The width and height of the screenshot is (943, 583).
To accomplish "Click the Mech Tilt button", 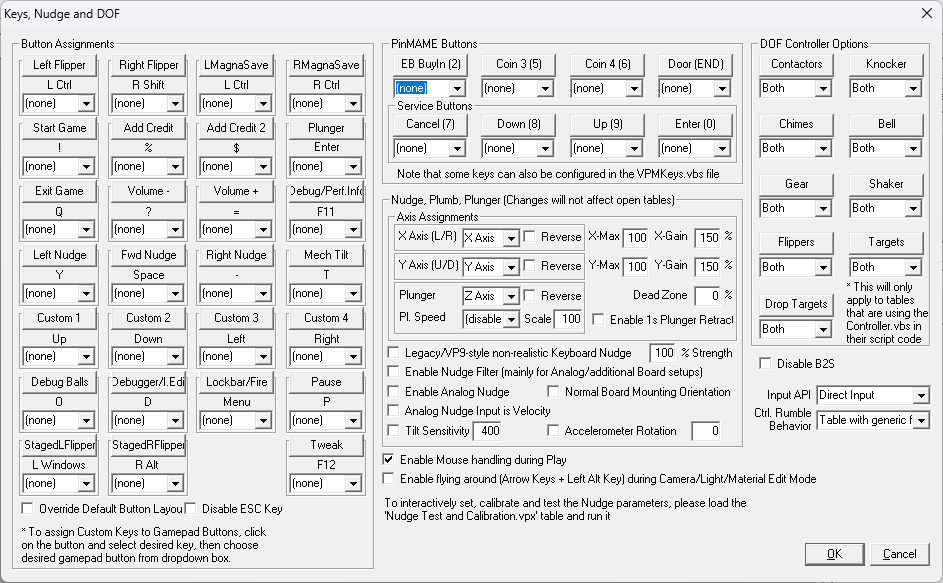I will (x=326, y=255).
